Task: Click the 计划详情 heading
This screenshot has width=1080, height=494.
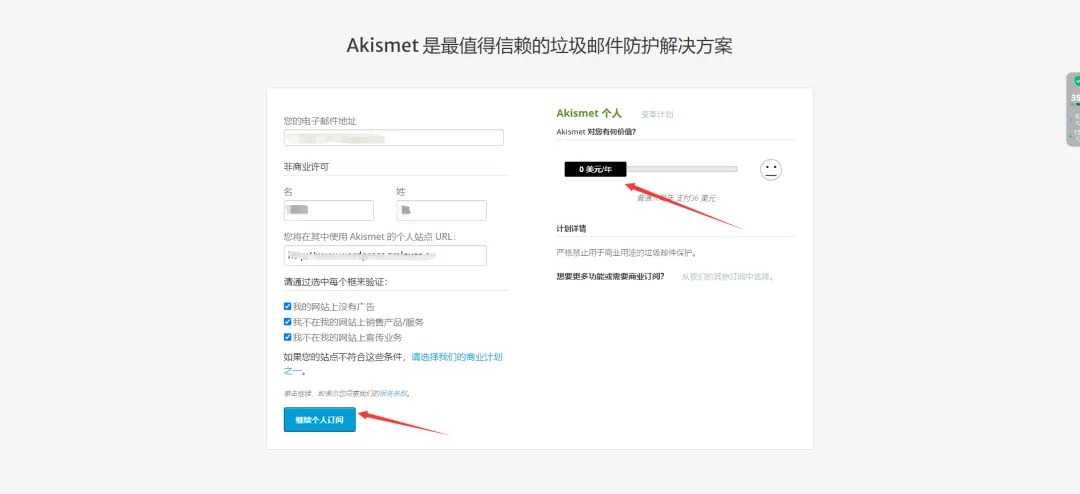Action: point(571,228)
